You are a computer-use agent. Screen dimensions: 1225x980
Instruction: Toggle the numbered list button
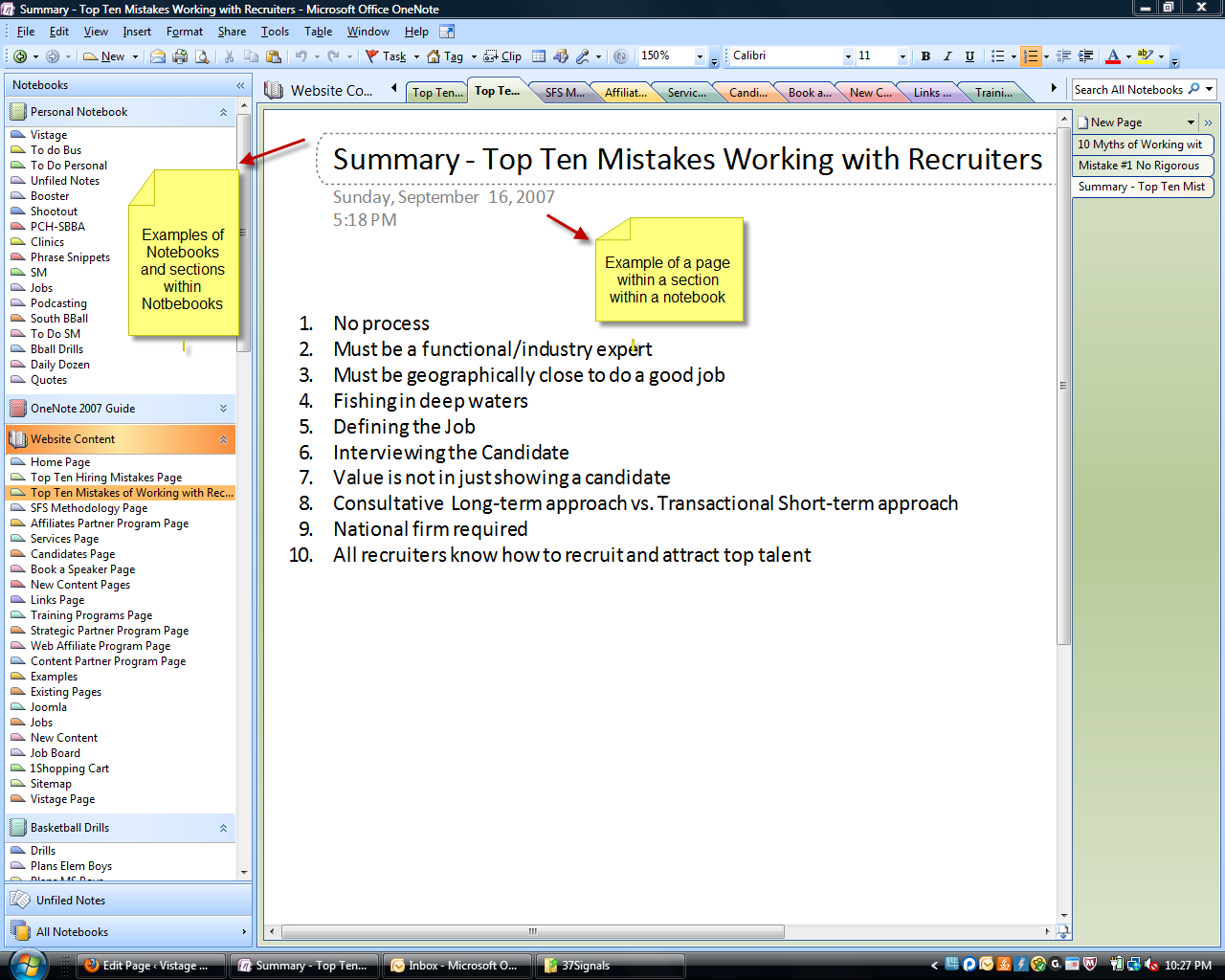click(x=1030, y=56)
